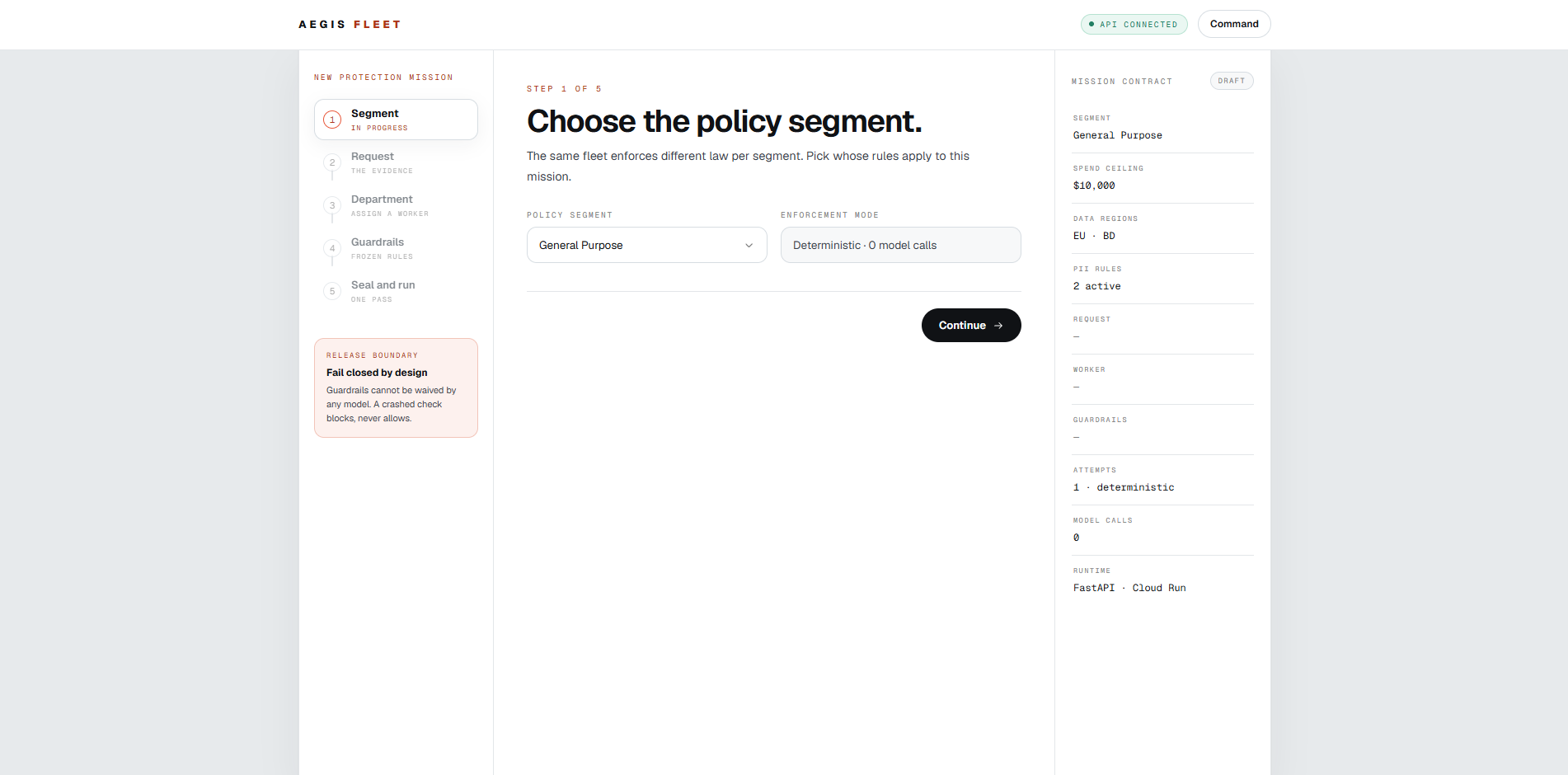Click the green dot in API Connected badge
The height and width of the screenshot is (775, 1568).
[1091, 24]
